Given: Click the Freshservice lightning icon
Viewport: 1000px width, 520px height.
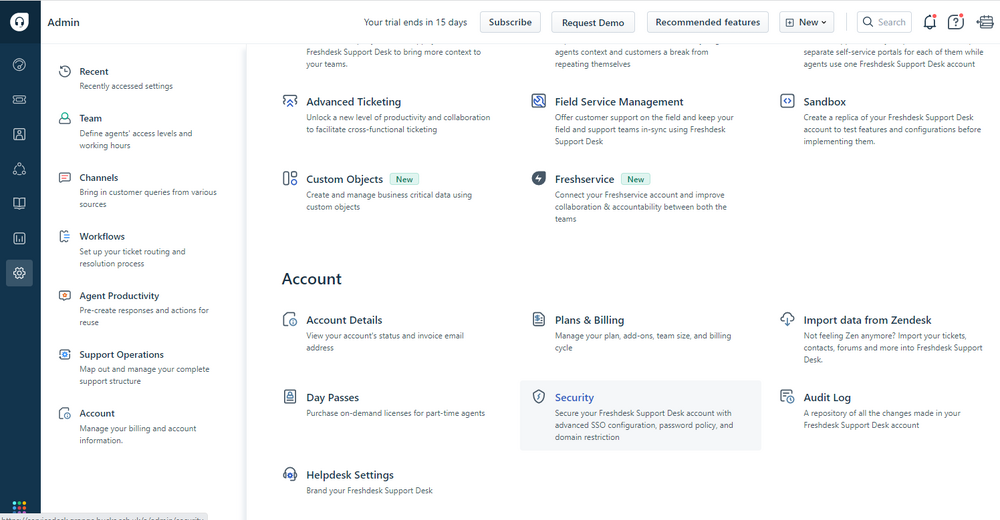Looking at the screenshot, I should 539,179.
